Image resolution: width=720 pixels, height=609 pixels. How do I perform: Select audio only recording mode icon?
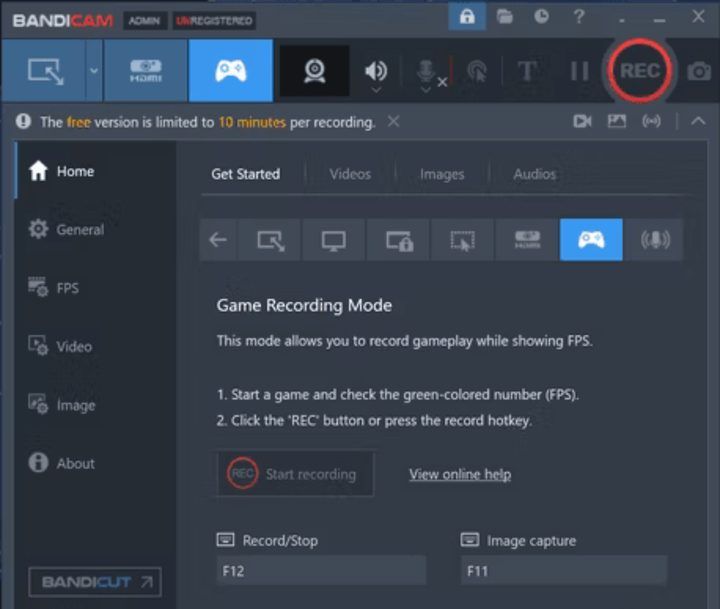tap(655, 240)
